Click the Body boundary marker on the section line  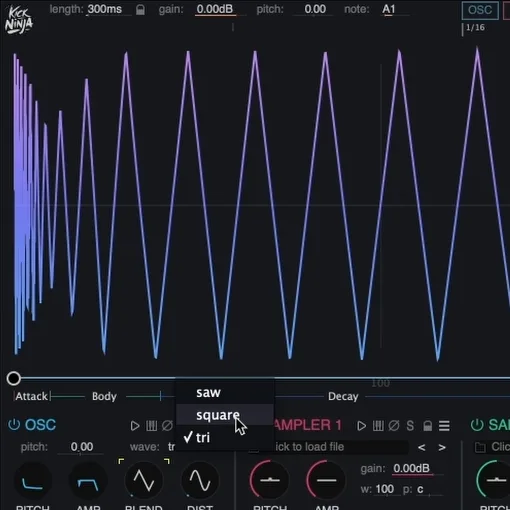coord(161,396)
